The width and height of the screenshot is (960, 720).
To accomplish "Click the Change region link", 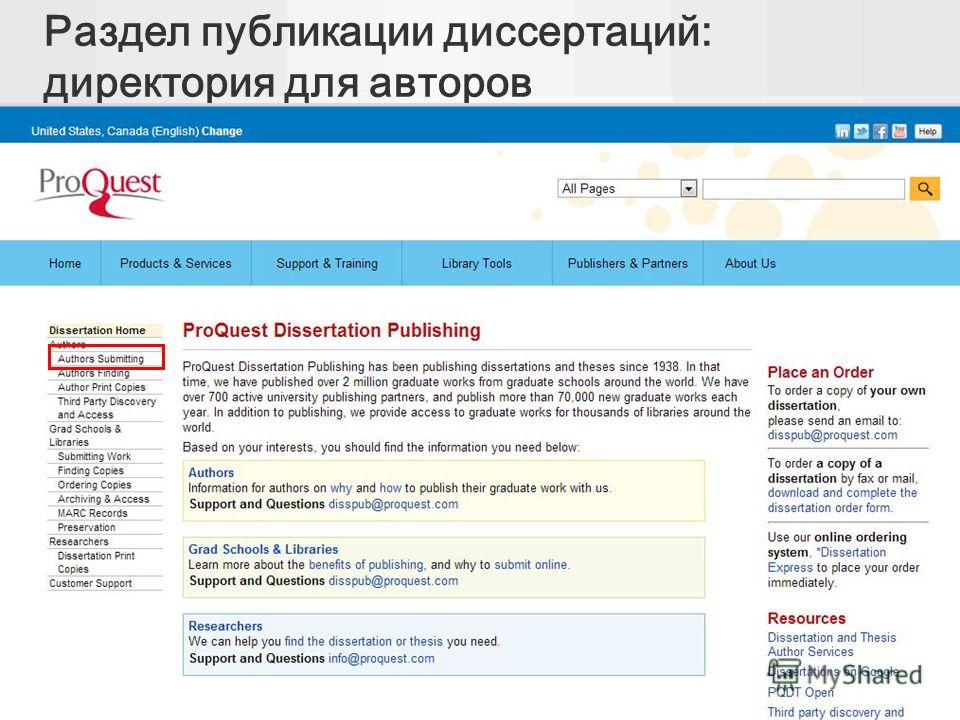I will pyautogui.click(x=222, y=131).
